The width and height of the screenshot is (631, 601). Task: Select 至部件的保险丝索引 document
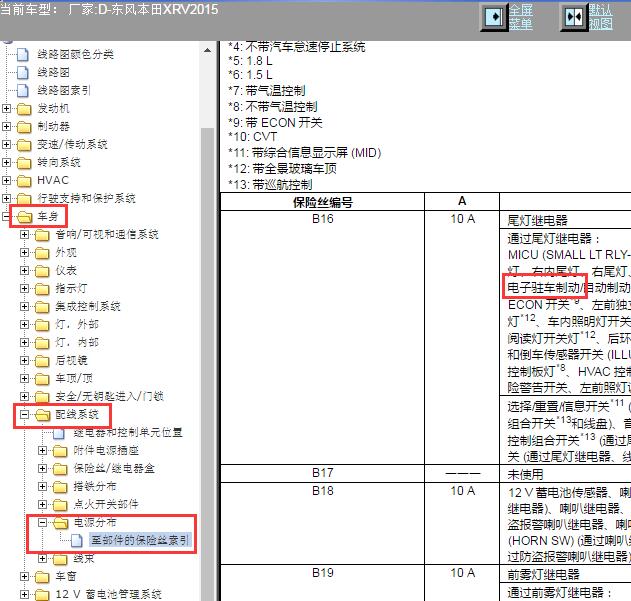tap(140, 540)
